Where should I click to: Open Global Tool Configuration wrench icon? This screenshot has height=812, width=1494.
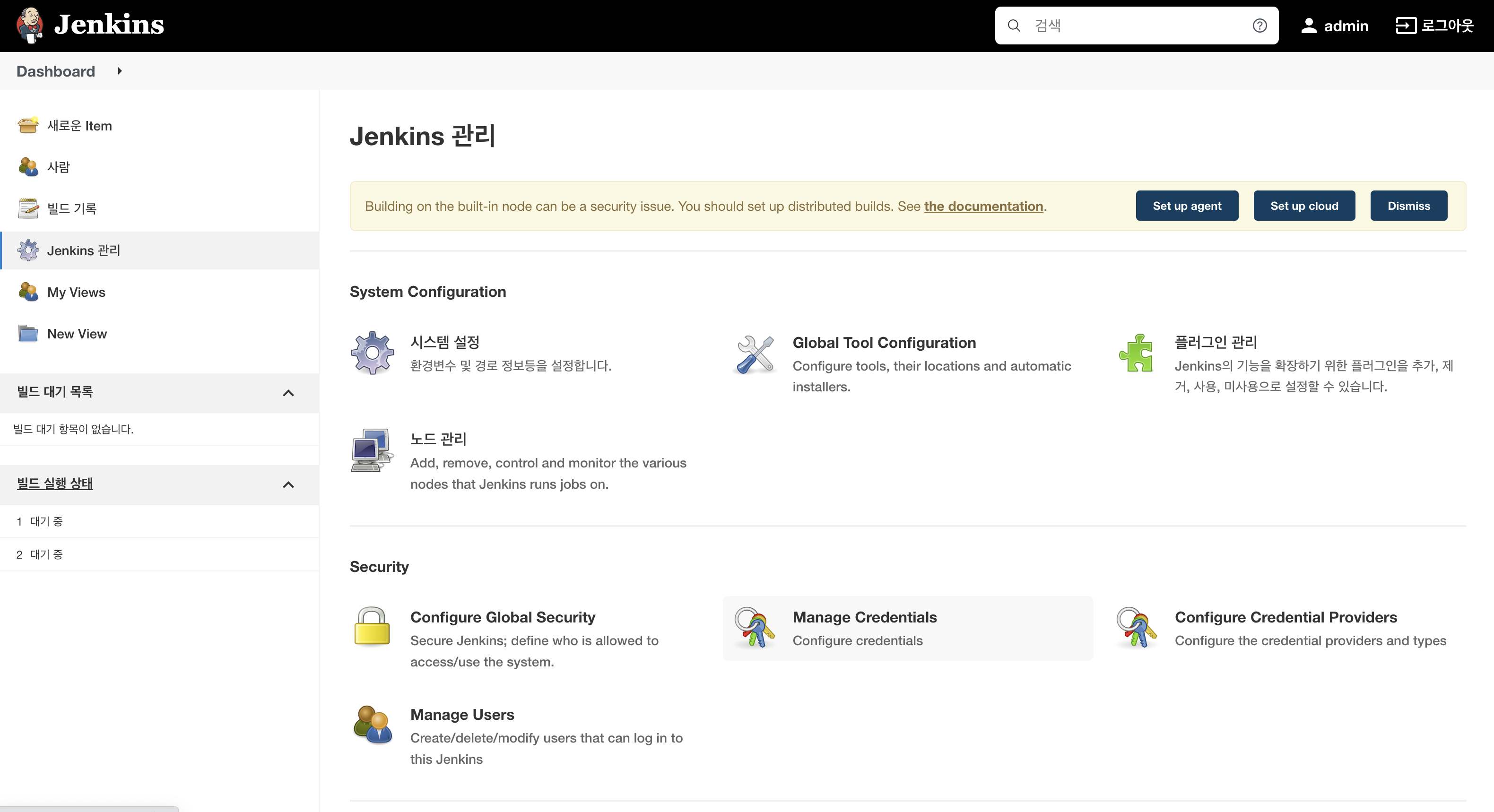pos(755,354)
